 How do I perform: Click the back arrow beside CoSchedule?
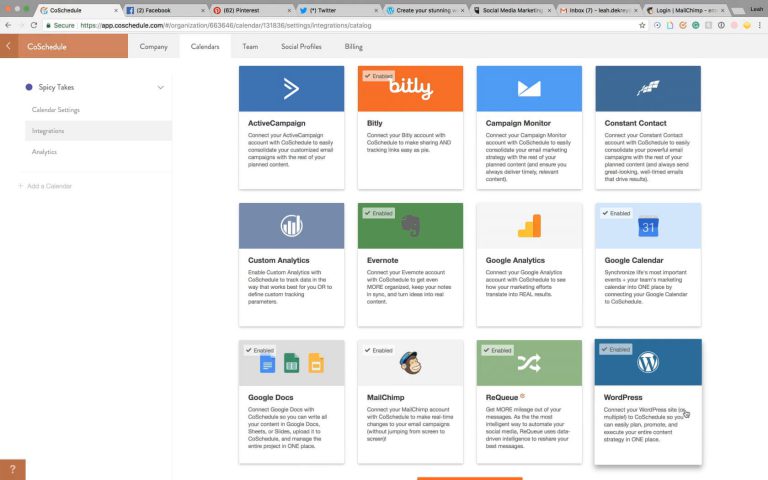click(8, 46)
